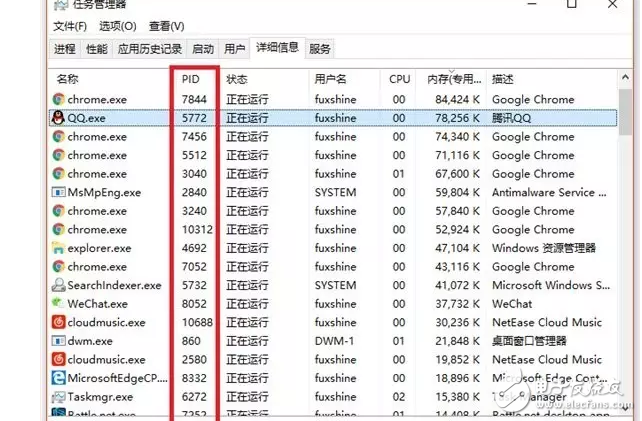The height and width of the screenshot is (421, 642).
Task: Click chrome.exe icon for PID 7456
Action: coord(58,136)
